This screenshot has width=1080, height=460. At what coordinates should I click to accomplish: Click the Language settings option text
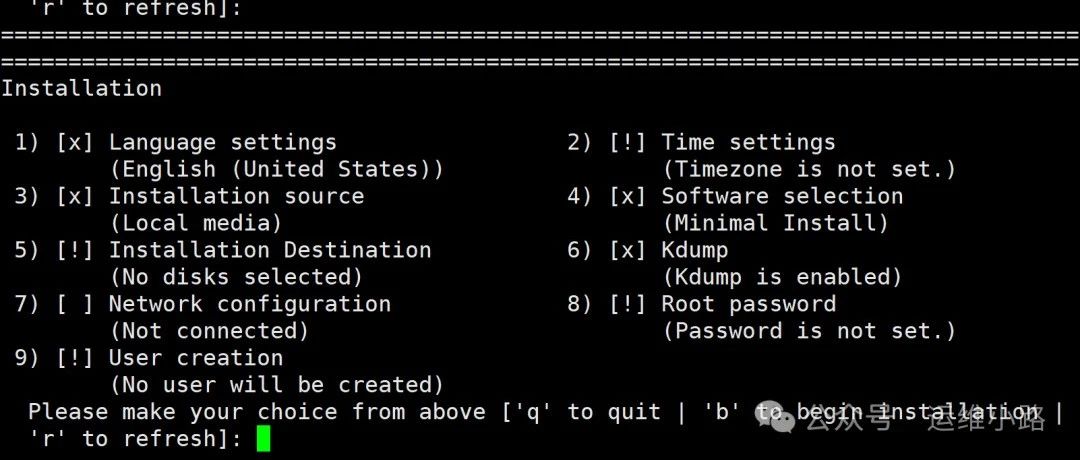pos(222,143)
